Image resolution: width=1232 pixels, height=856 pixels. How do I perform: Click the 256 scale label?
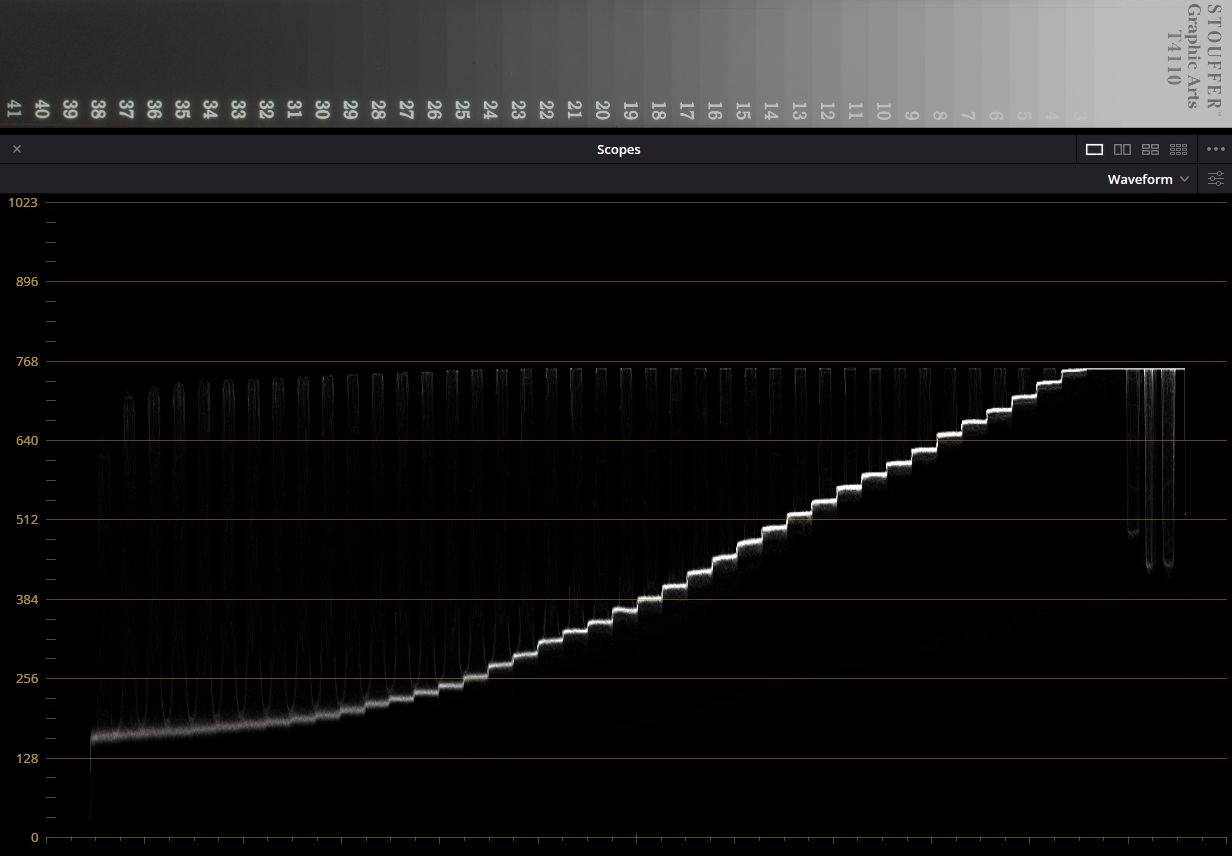[x=25, y=678]
